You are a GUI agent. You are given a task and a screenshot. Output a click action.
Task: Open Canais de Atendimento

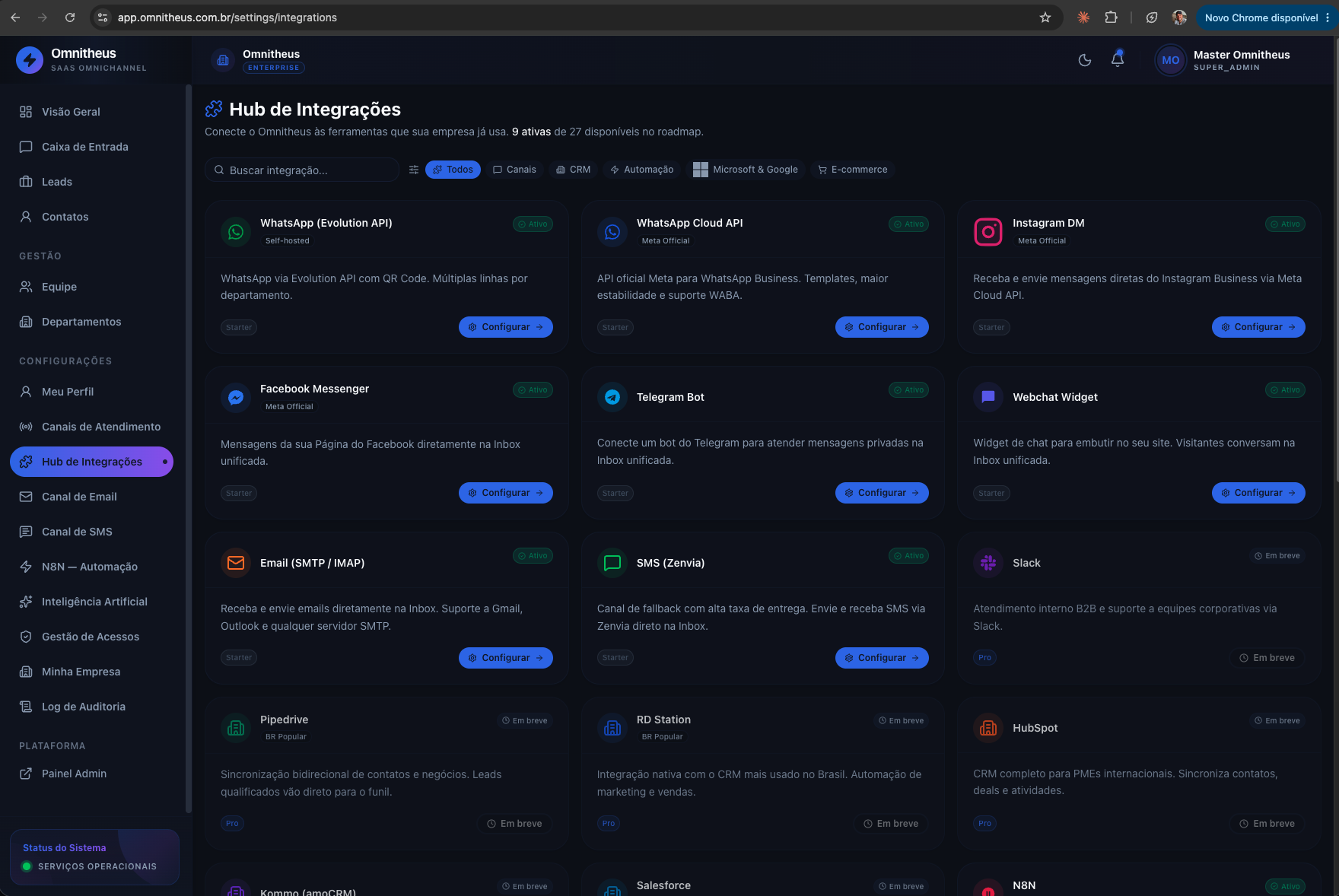click(x=91, y=427)
